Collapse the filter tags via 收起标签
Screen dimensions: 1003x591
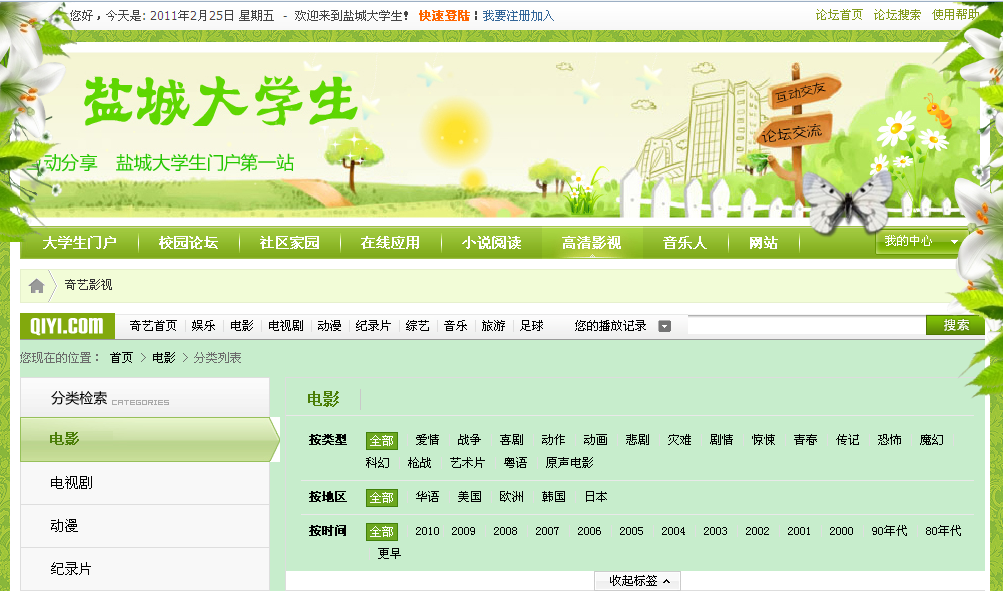636,580
